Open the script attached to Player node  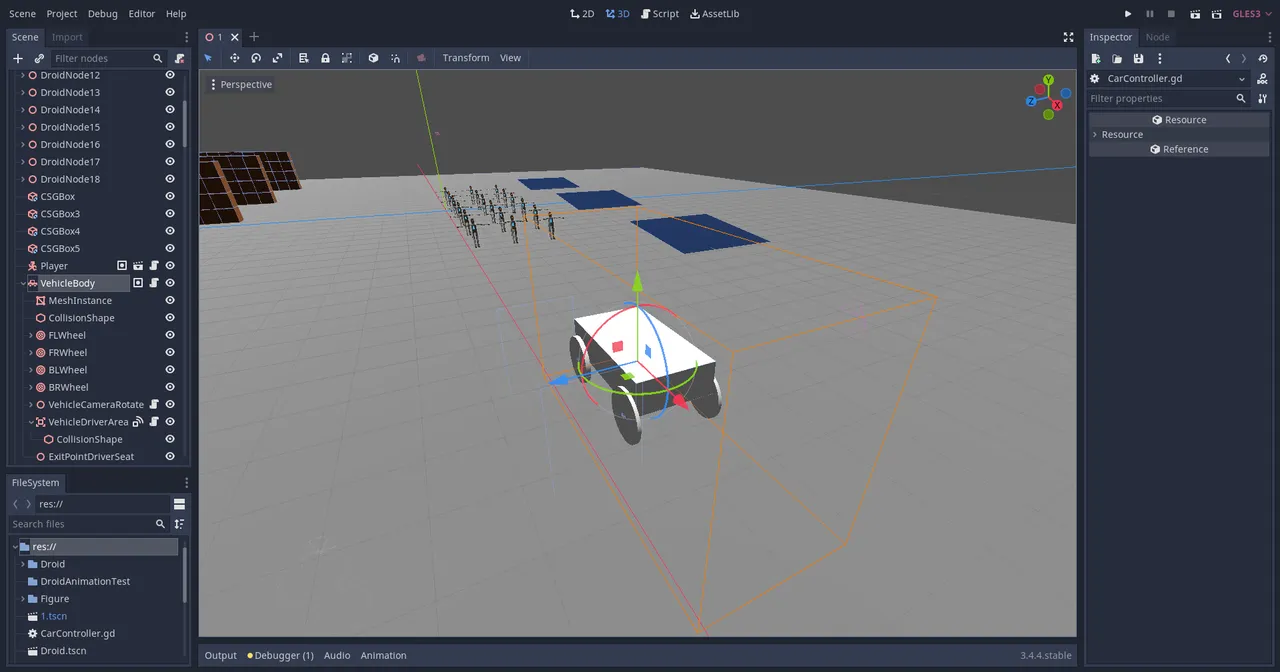[x=152, y=265]
